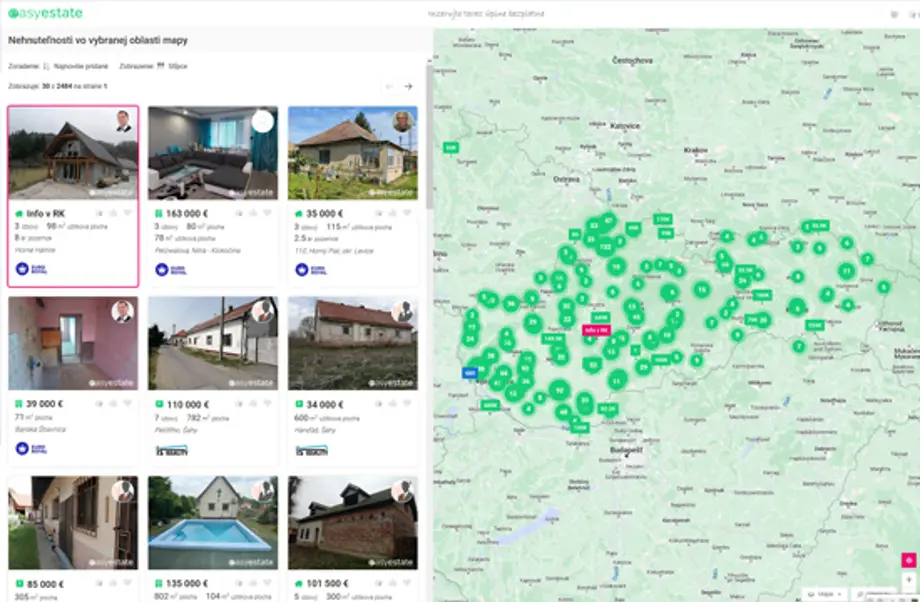Click the agency logo on the 110 000 € card
This screenshot has width=920, height=602.
point(171,451)
